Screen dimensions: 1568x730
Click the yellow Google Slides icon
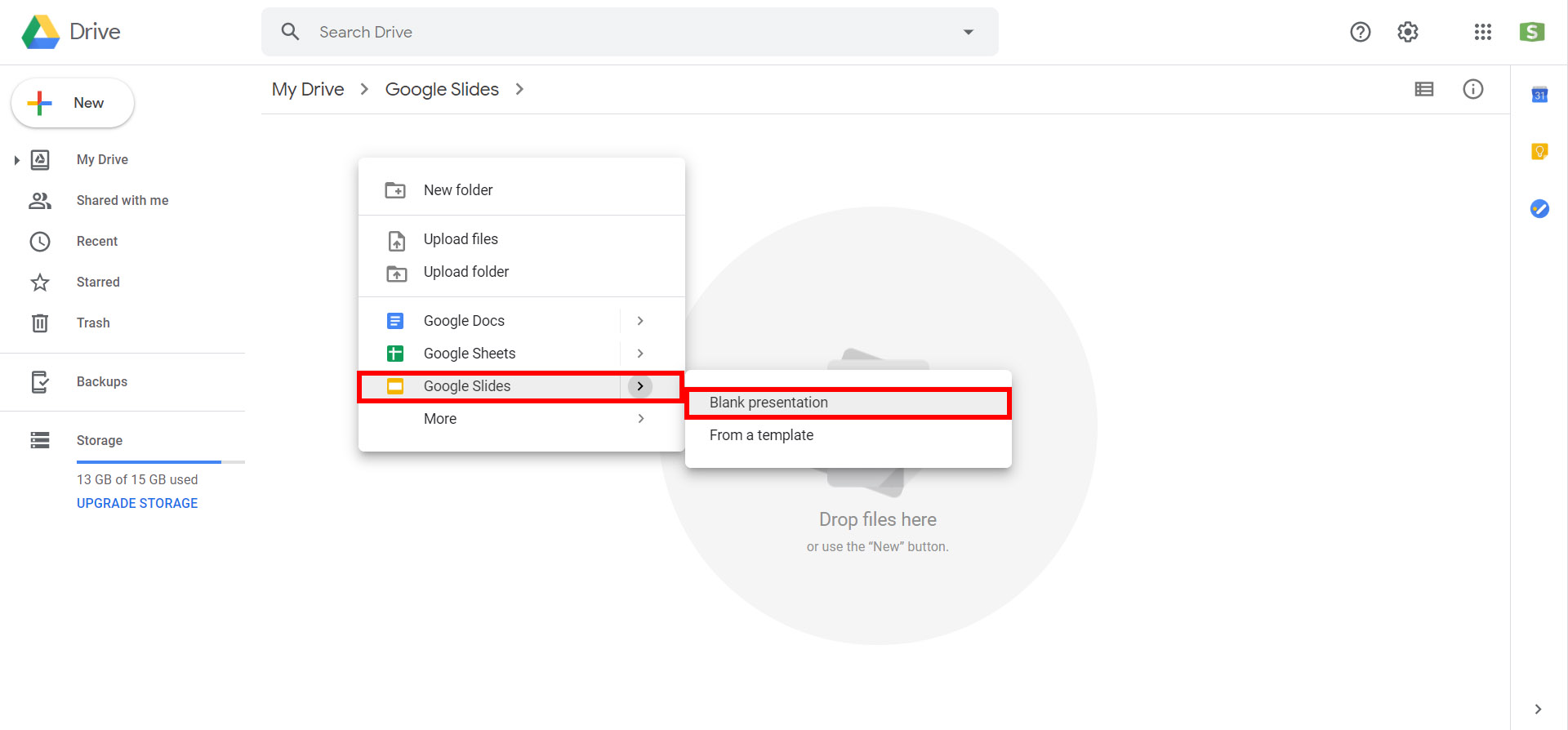point(395,386)
